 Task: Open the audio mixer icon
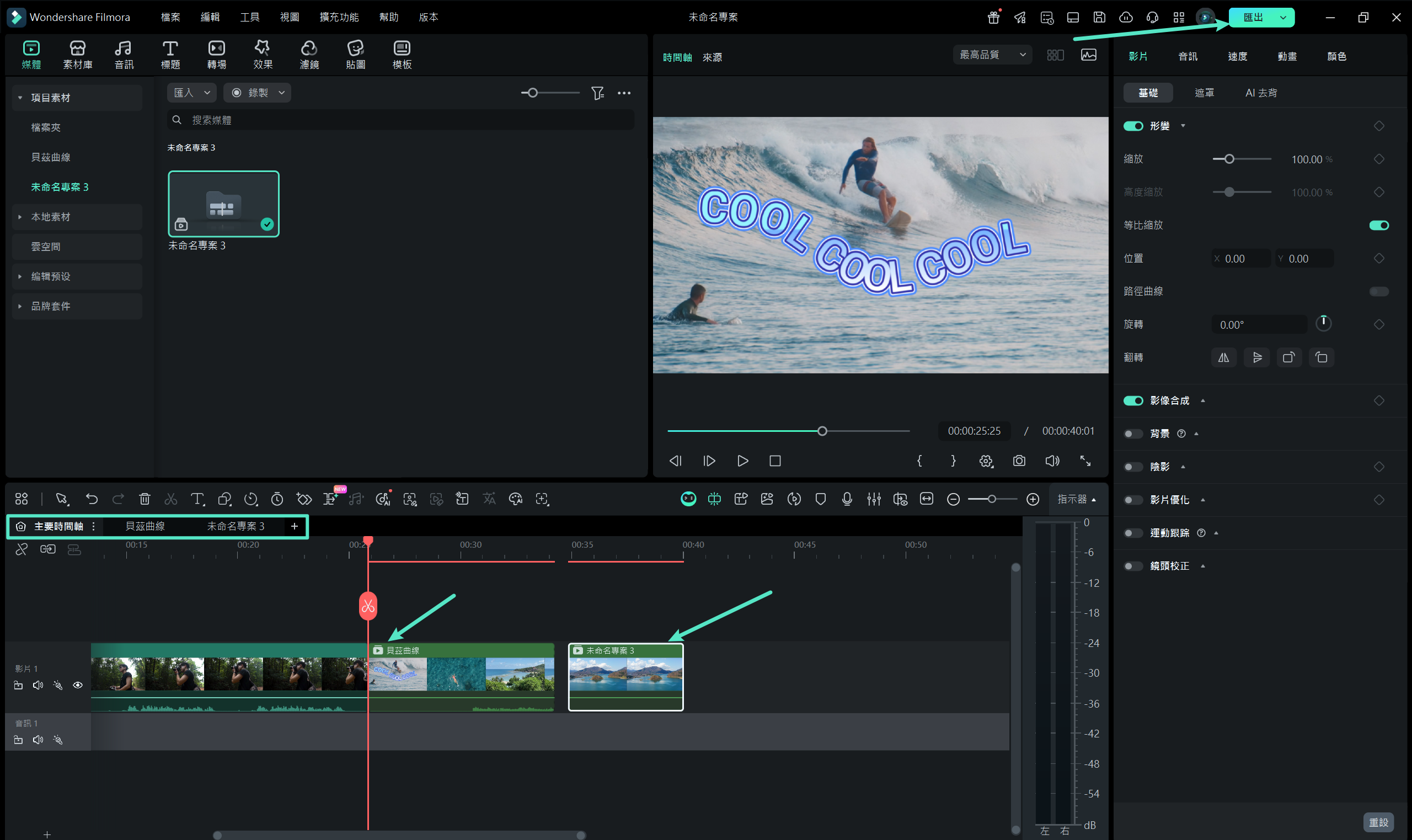tap(873, 499)
